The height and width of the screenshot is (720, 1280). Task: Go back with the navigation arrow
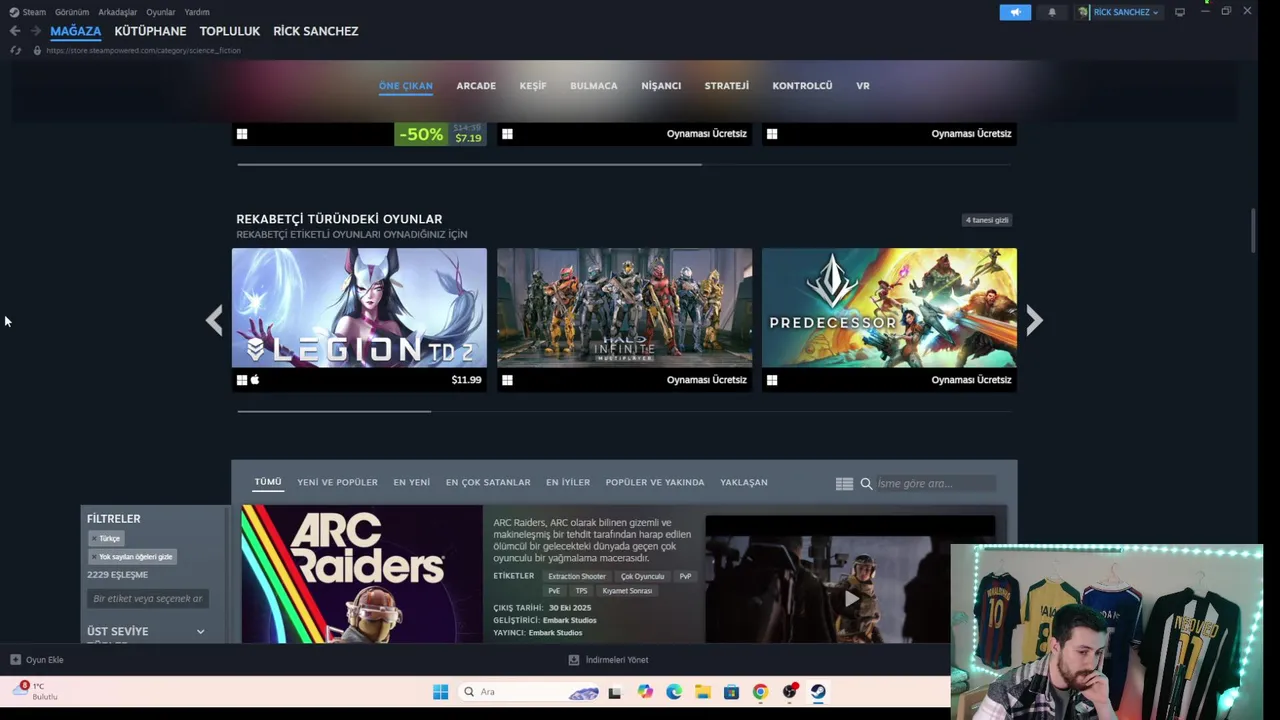[x=15, y=31]
